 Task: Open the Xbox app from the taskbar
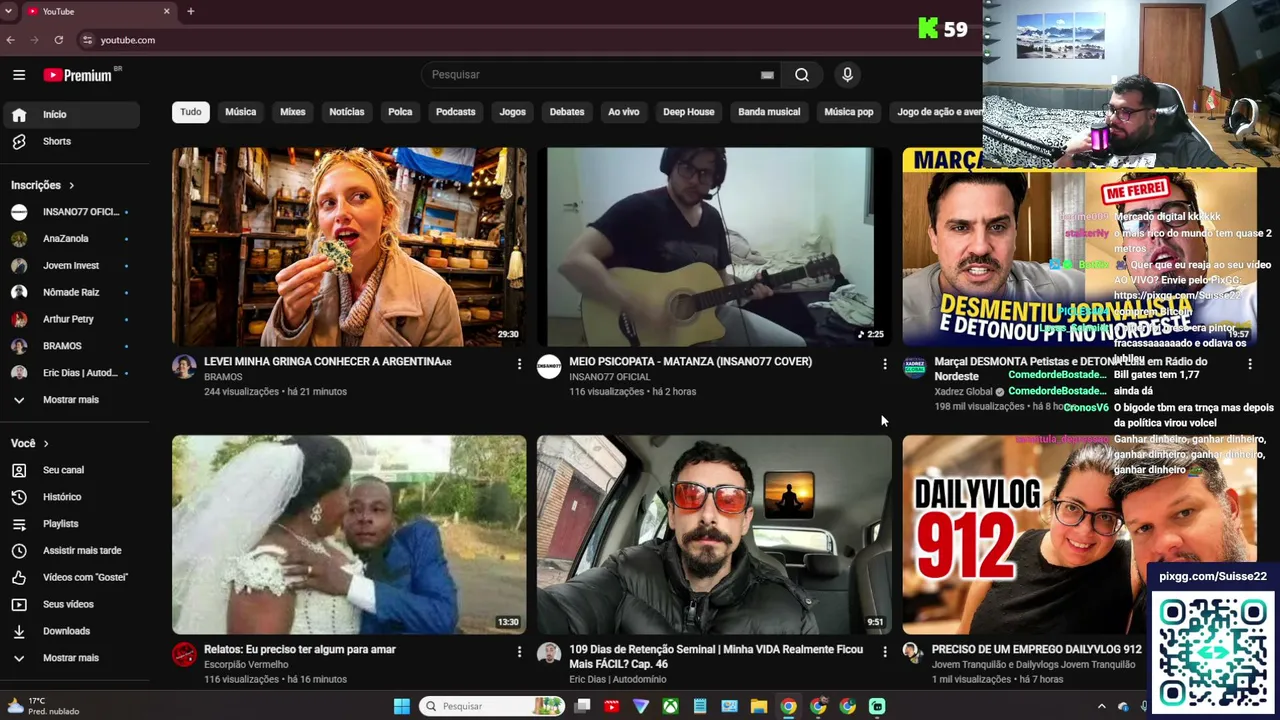tap(670, 706)
